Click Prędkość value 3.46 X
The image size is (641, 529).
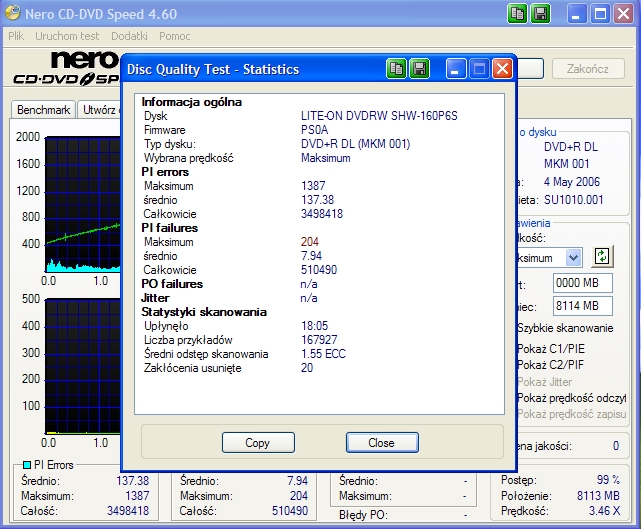coord(604,511)
